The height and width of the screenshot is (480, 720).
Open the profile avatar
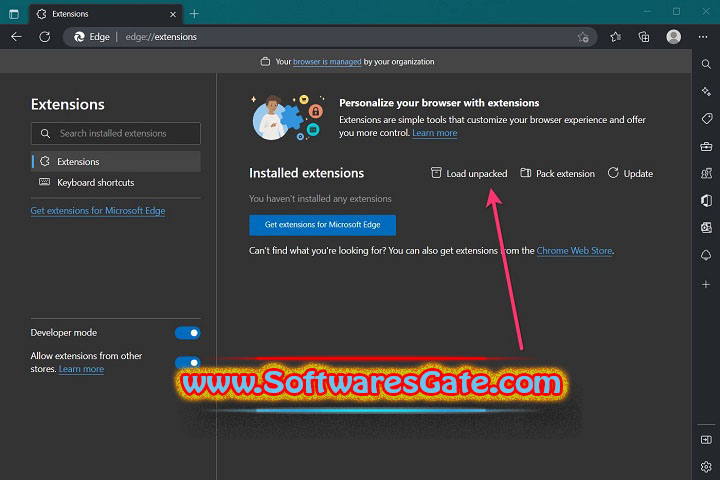click(673, 37)
